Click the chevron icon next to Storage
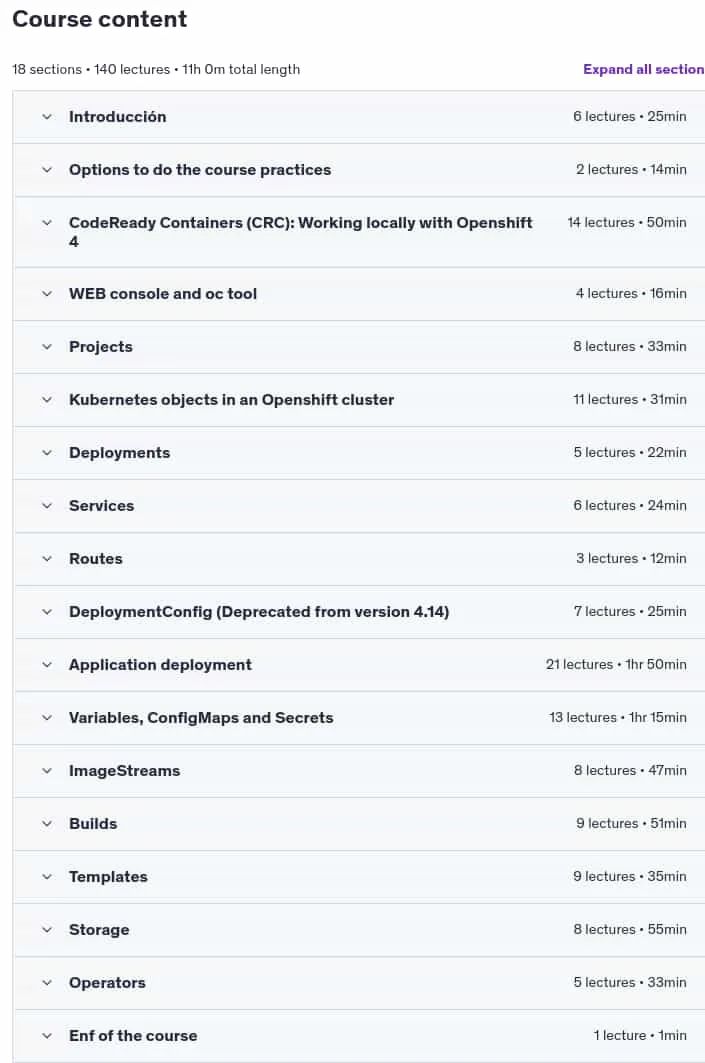 47,929
